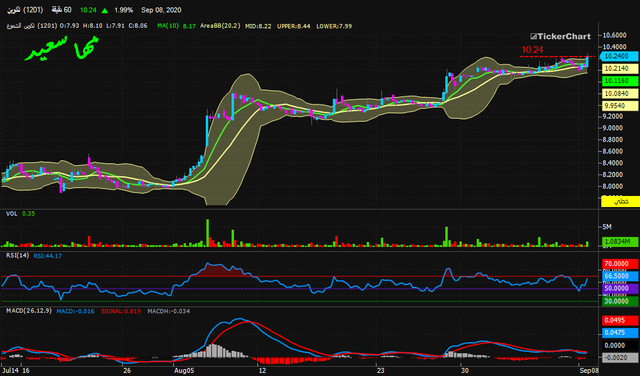Click the C:8.06 close value
The image size is (640, 376).
pos(138,26)
